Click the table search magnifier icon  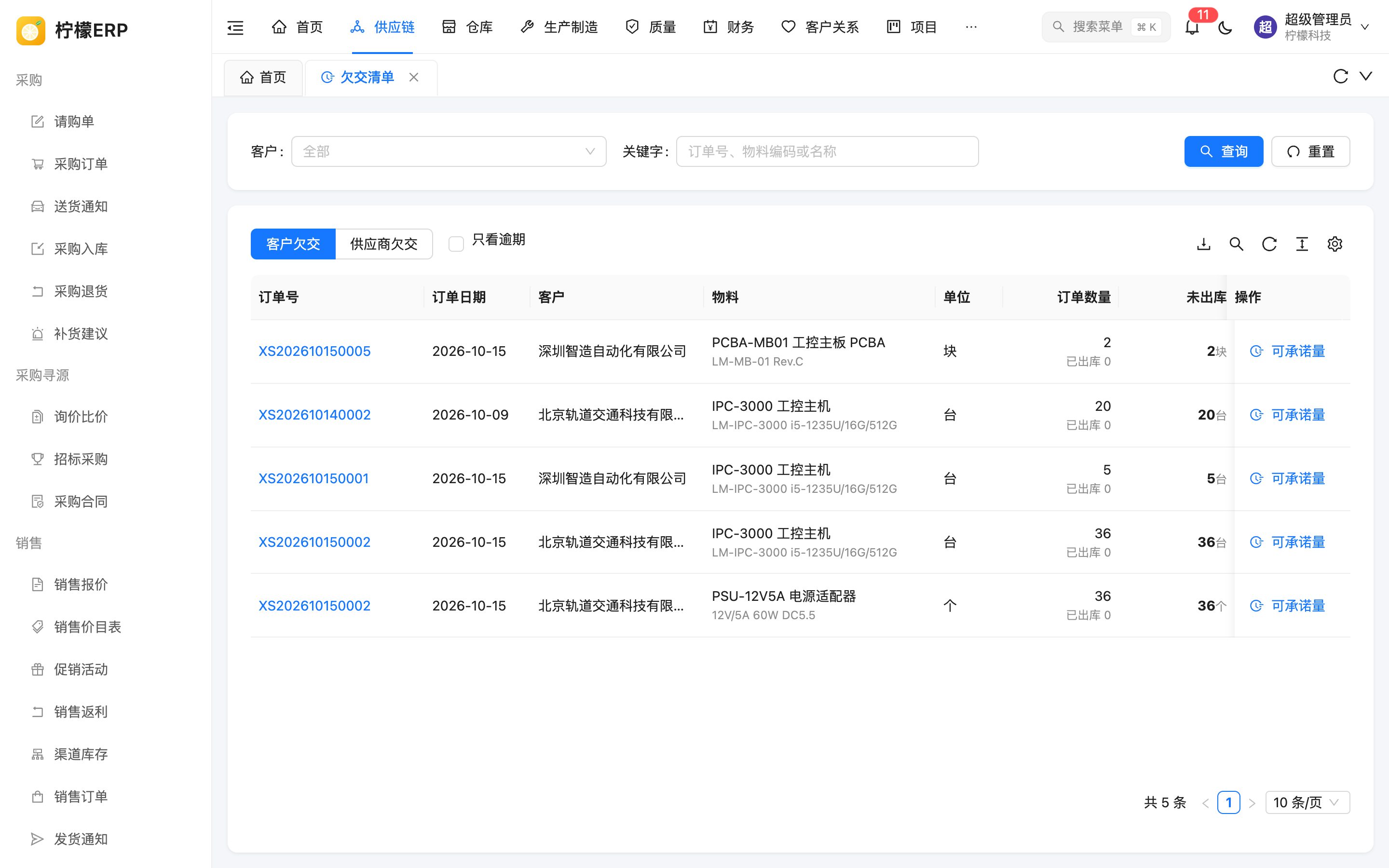pyautogui.click(x=1236, y=244)
